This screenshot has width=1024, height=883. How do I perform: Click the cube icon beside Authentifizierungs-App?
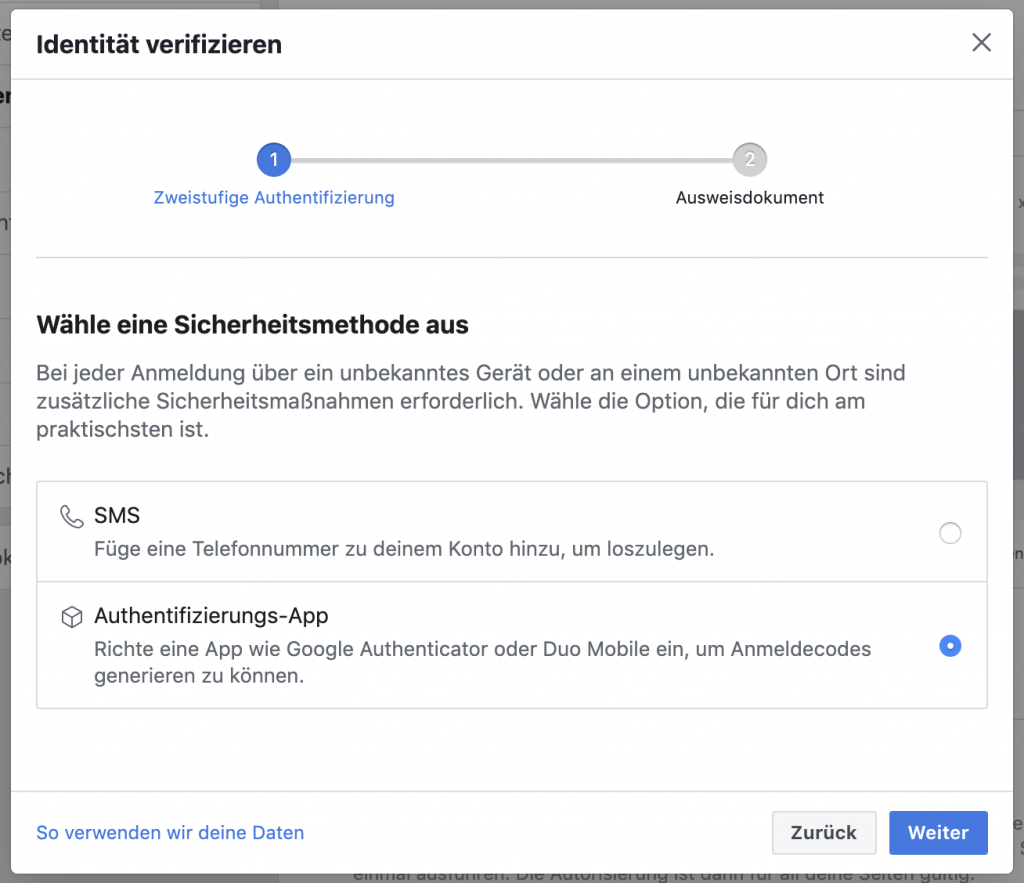pos(71,617)
